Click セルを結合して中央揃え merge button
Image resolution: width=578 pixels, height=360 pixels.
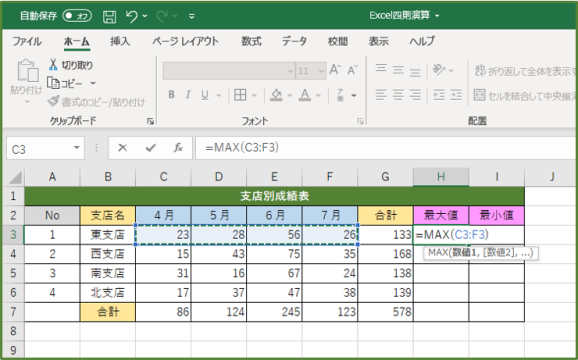pyautogui.click(x=525, y=96)
